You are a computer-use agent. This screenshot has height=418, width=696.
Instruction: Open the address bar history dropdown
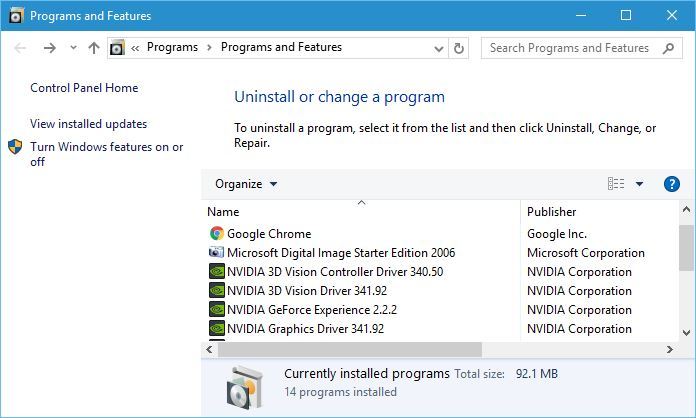tap(437, 48)
